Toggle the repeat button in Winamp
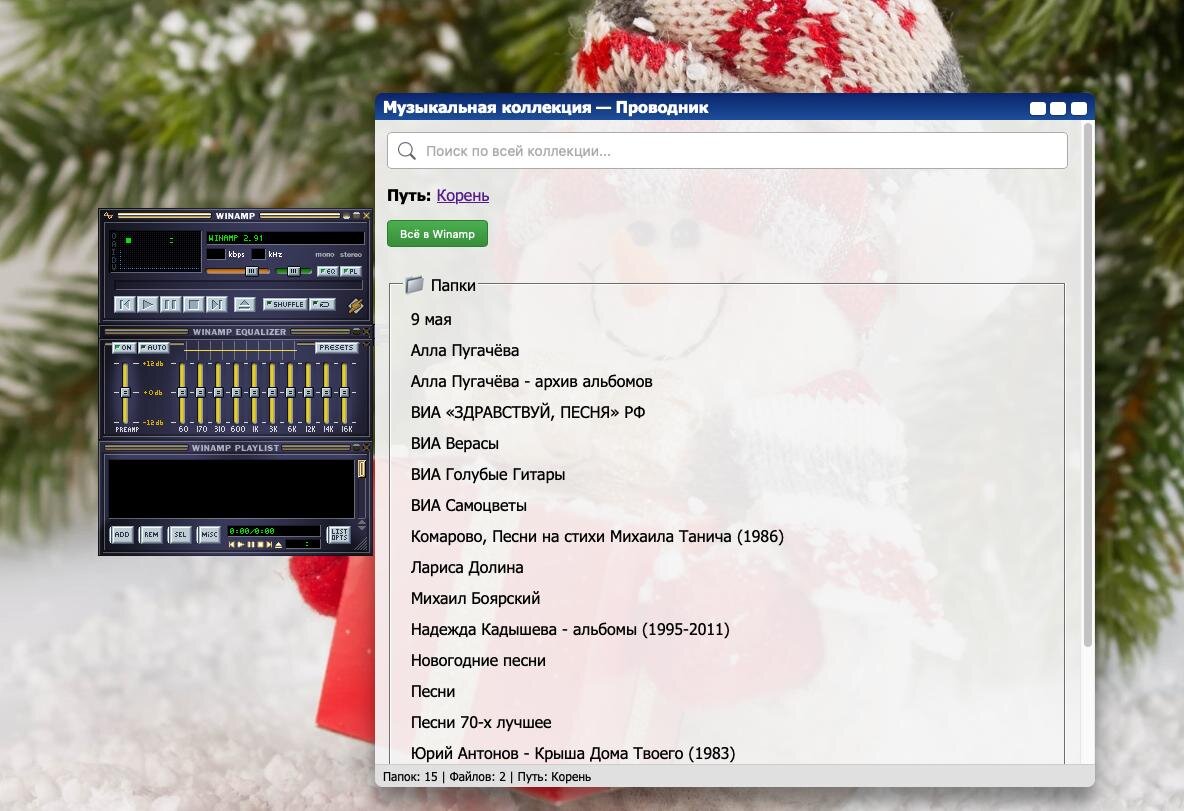1184x811 pixels. [322, 304]
